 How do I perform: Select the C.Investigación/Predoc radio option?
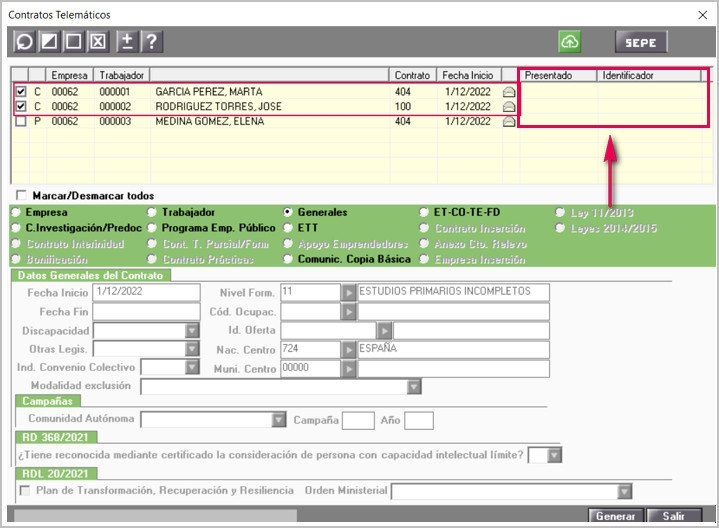coord(16,228)
